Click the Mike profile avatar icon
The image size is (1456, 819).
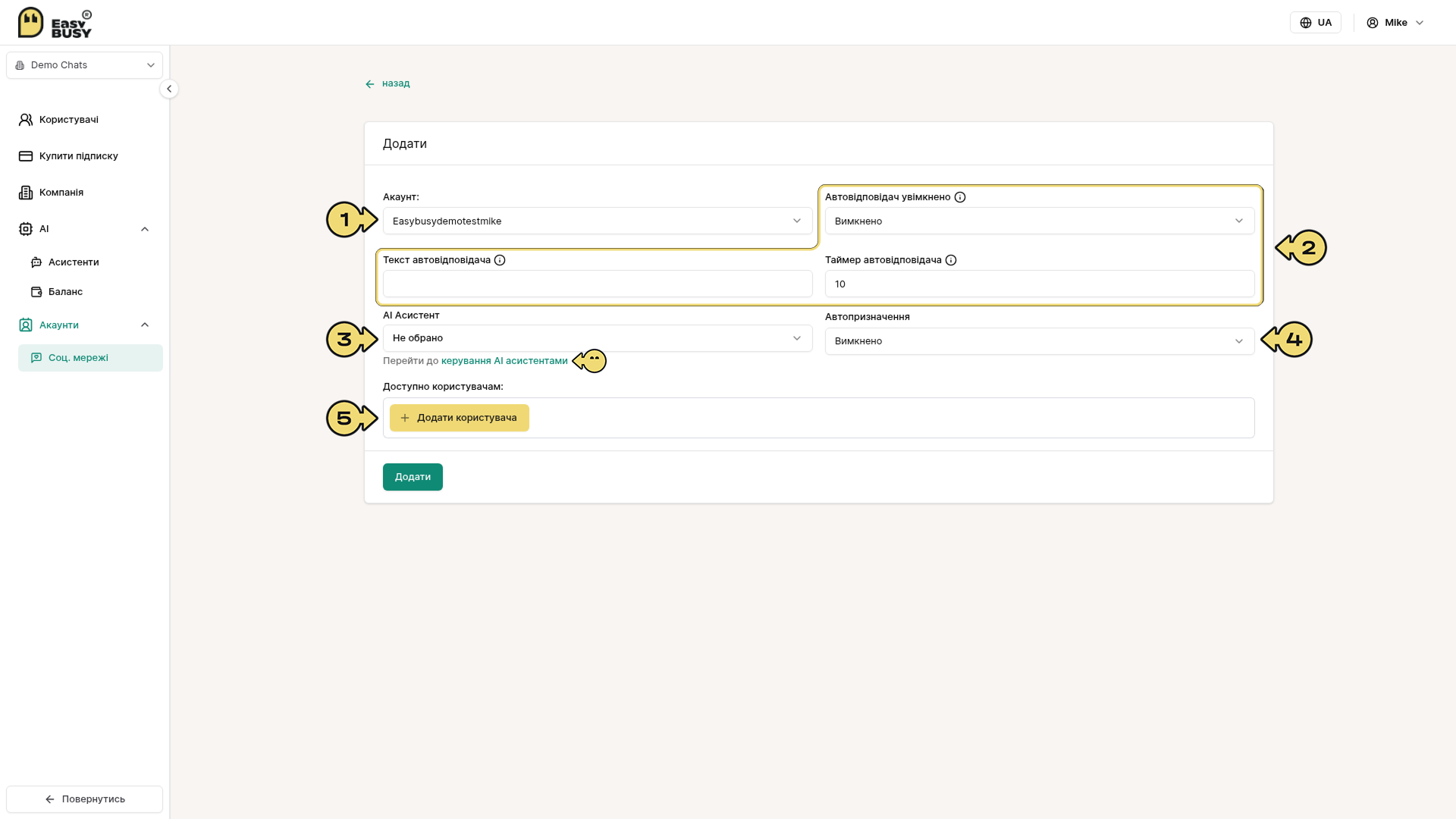pyautogui.click(x=1373, y=23)
